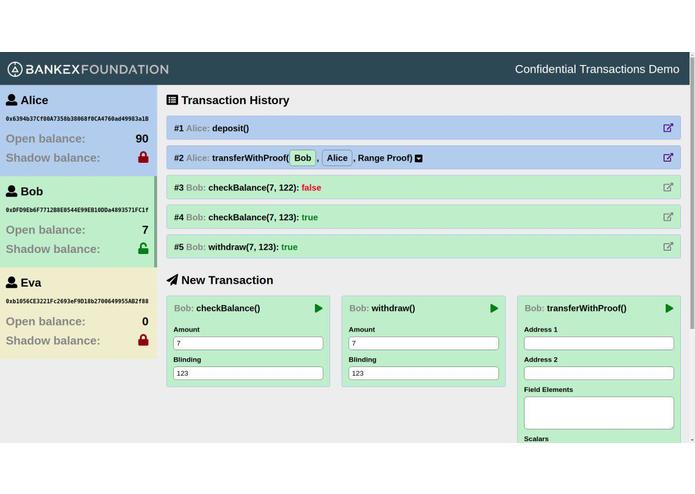Run Bob's withdraw() transaction
695x494 pixels.
494,308
